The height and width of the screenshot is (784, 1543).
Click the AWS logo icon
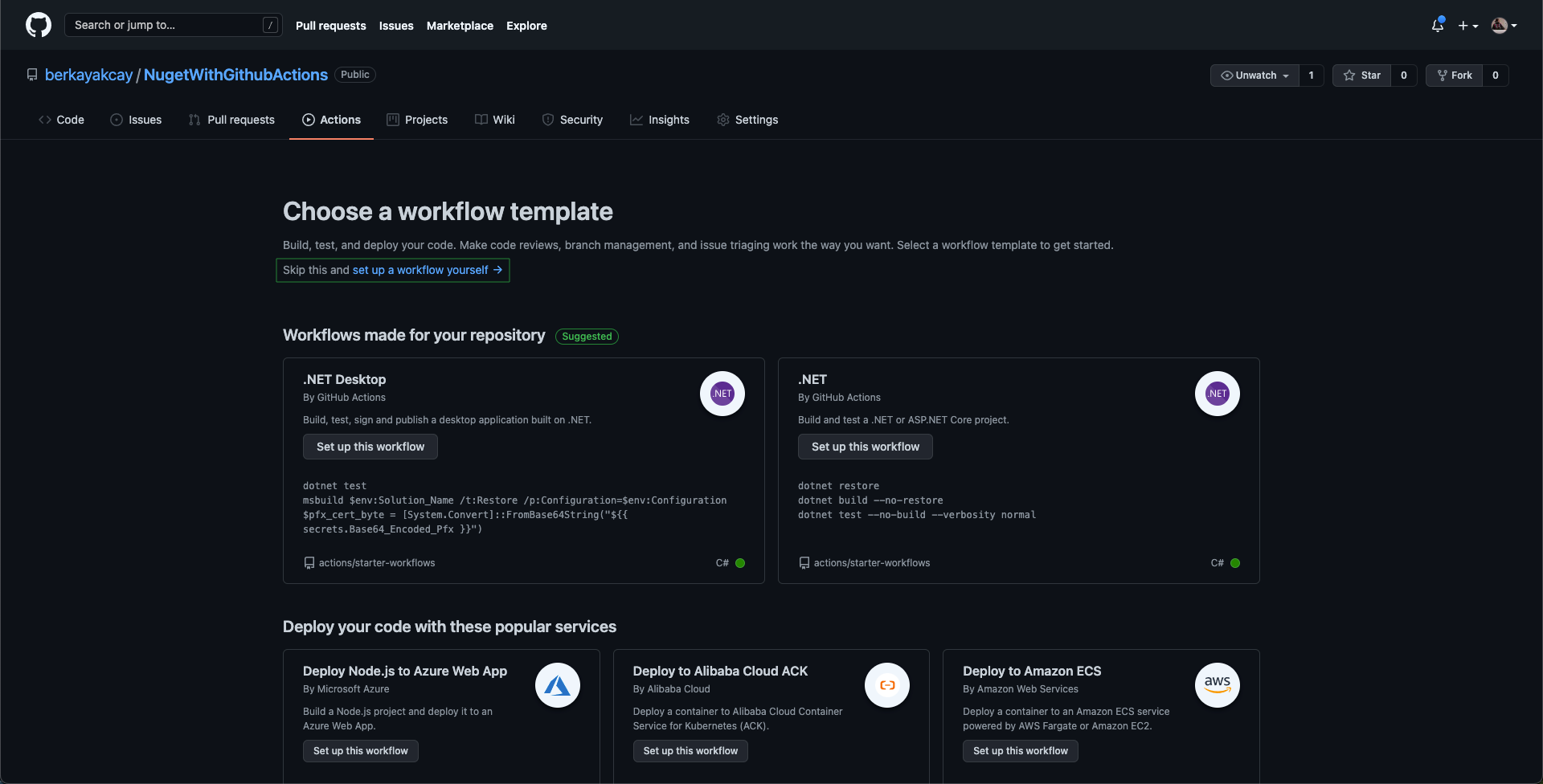coord(1217,685)
